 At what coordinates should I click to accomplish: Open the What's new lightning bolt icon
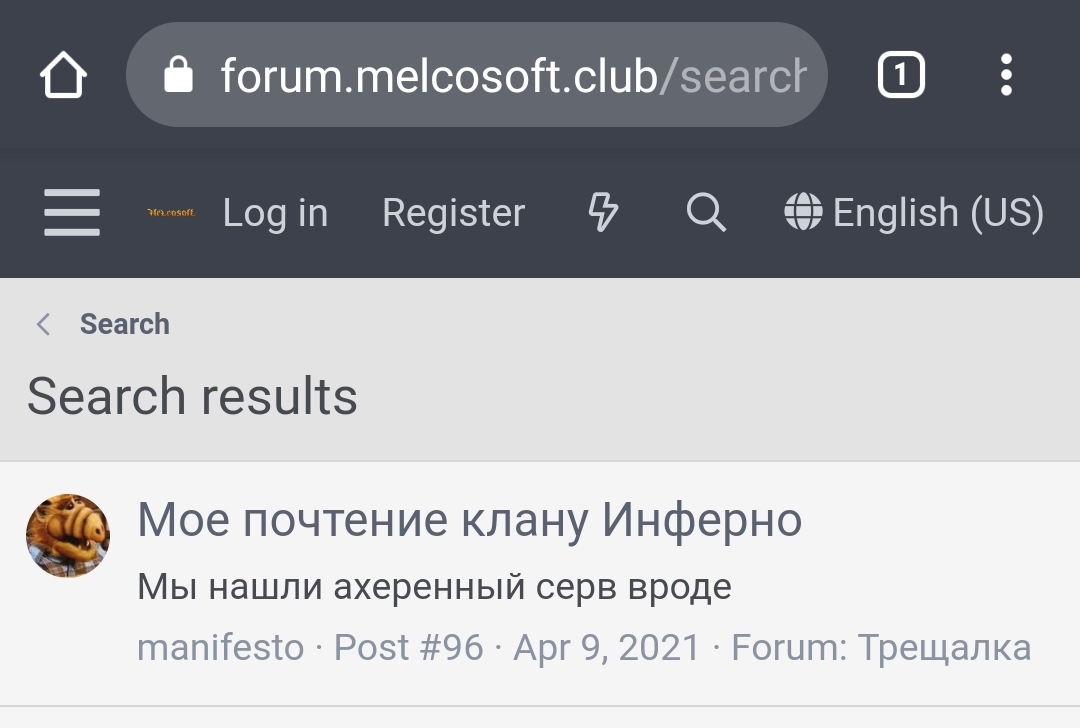click(603, 212)
